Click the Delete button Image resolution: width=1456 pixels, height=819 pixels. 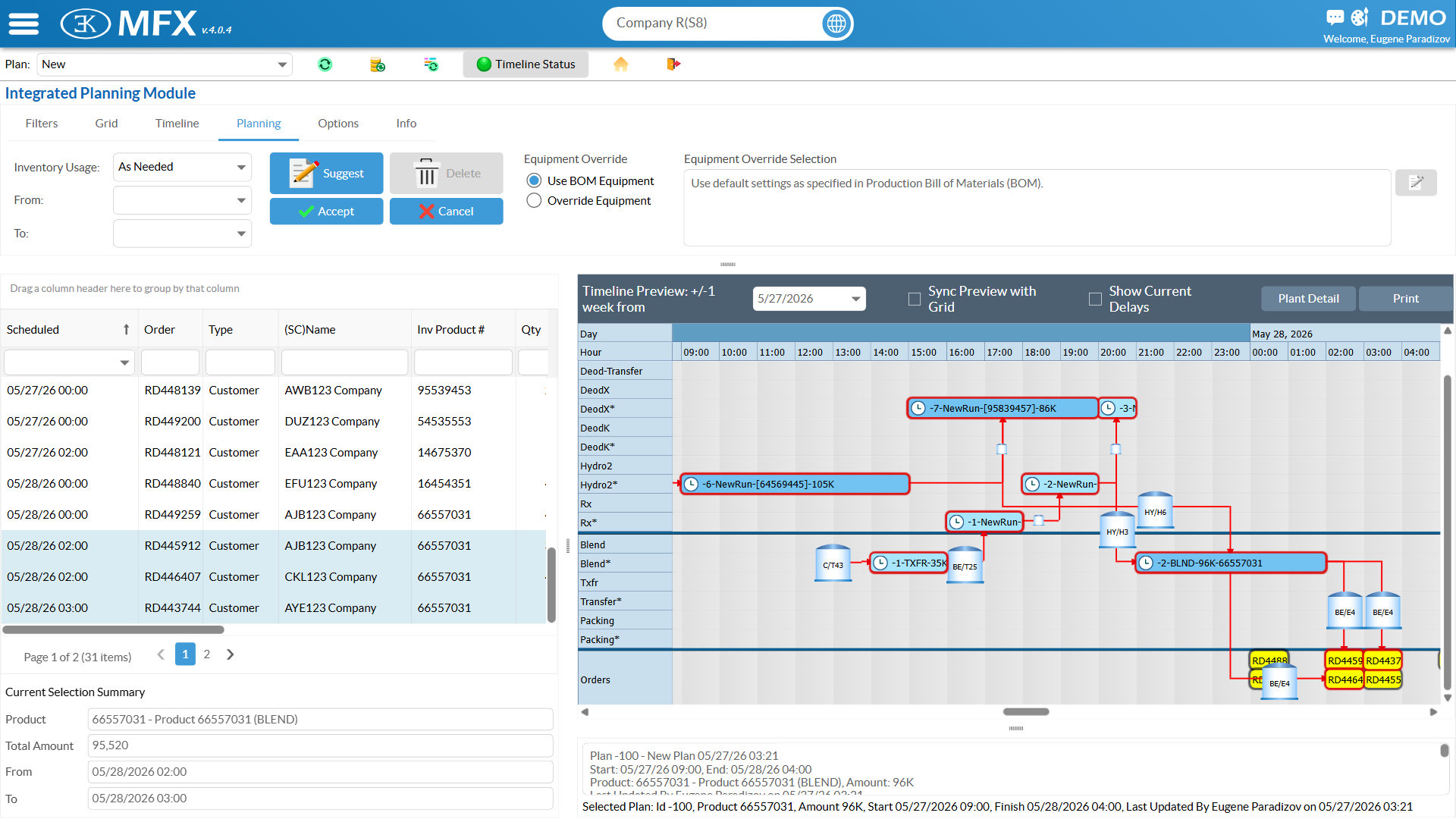(x=447, y=173)
